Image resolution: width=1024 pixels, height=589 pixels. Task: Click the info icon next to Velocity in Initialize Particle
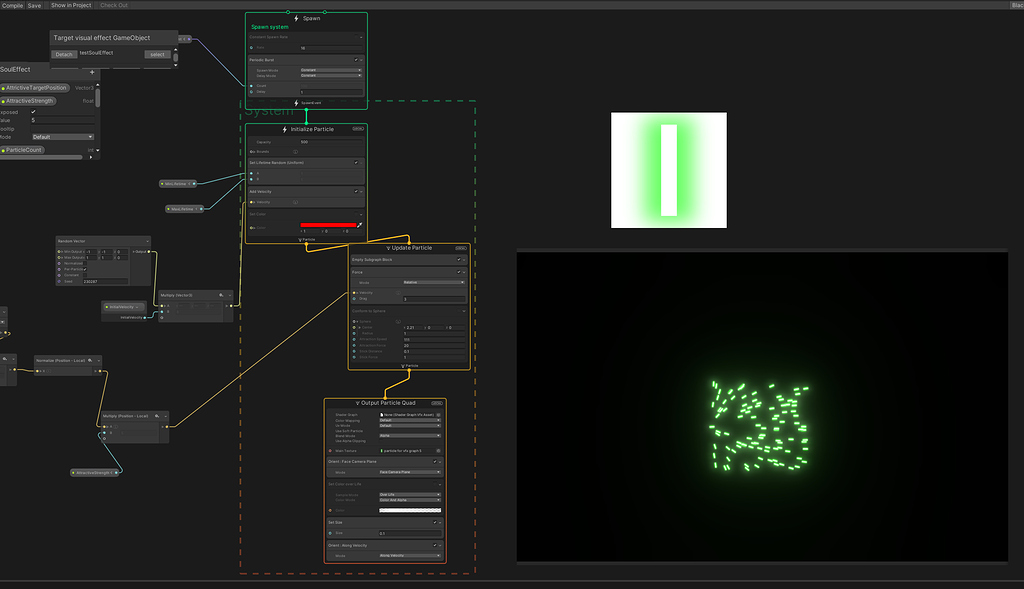(296, 202)
